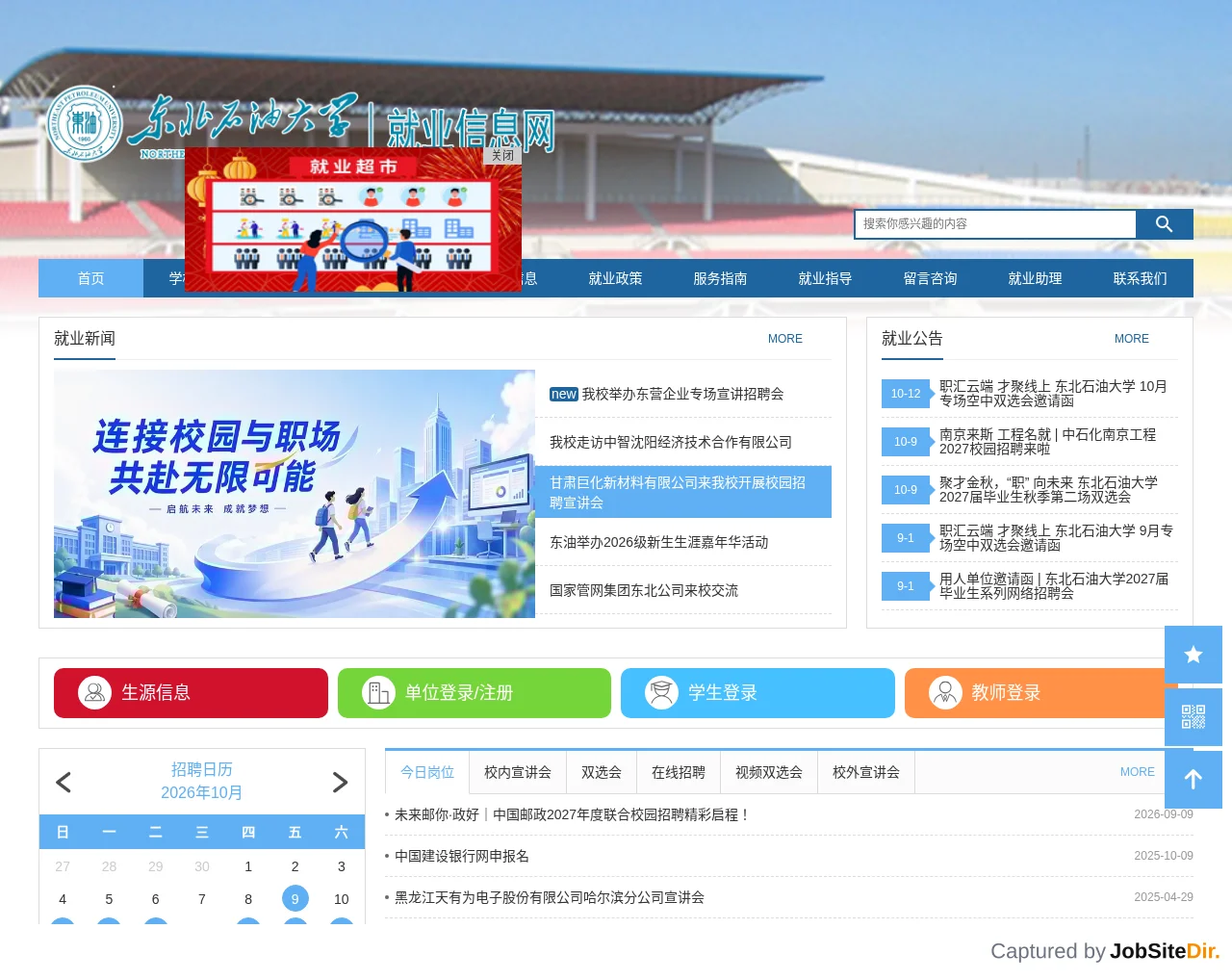Show the QR code floating button
1232x980 pixels.
pyautogui.click(x=1193, y=717)
